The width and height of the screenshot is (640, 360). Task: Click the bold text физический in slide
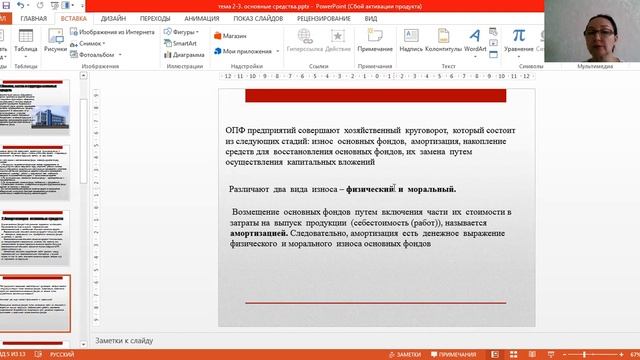pyautogui.click(x=370, y=189)
